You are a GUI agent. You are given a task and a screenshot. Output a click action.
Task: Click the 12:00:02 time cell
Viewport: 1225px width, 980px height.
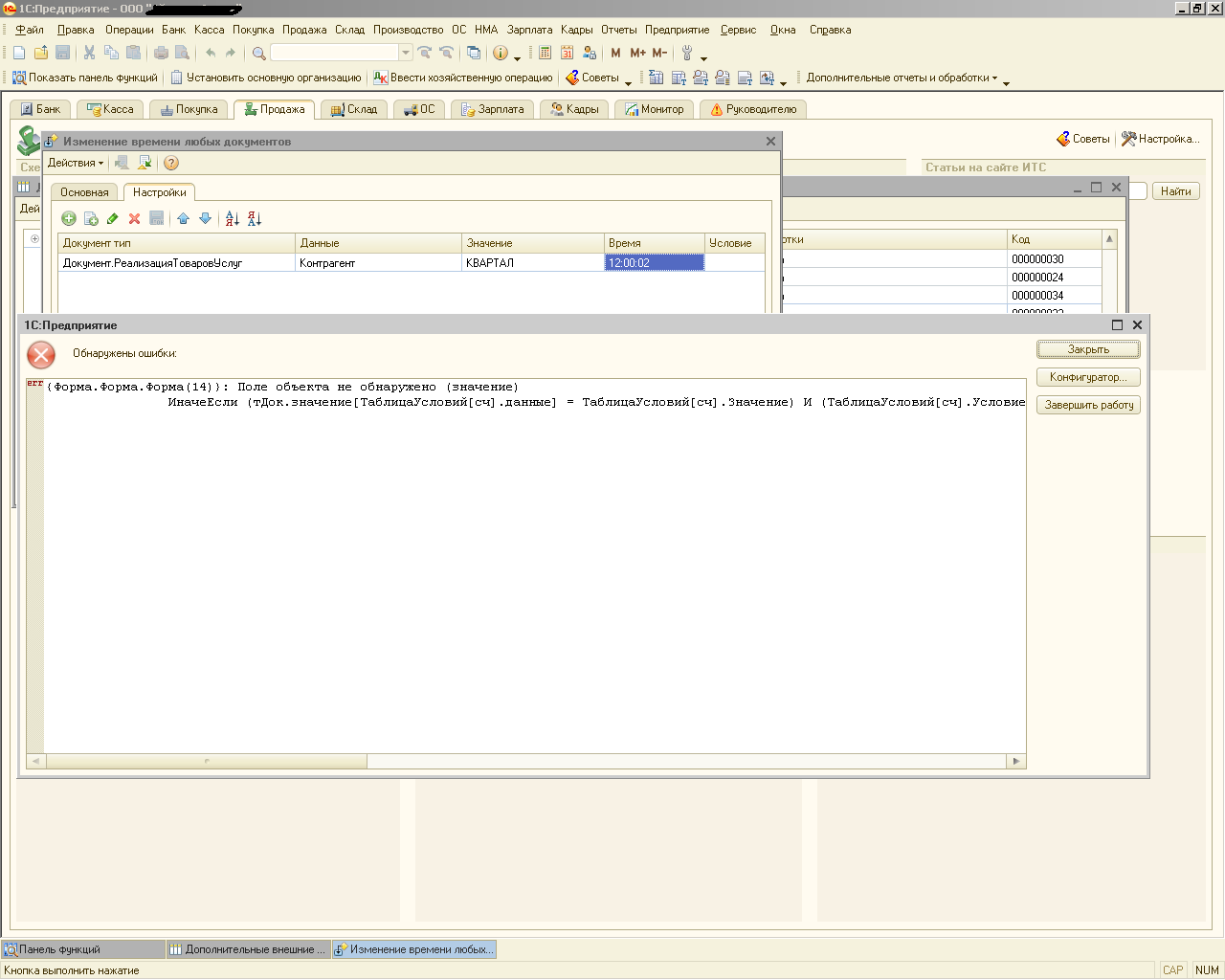[x=655, y=263]
